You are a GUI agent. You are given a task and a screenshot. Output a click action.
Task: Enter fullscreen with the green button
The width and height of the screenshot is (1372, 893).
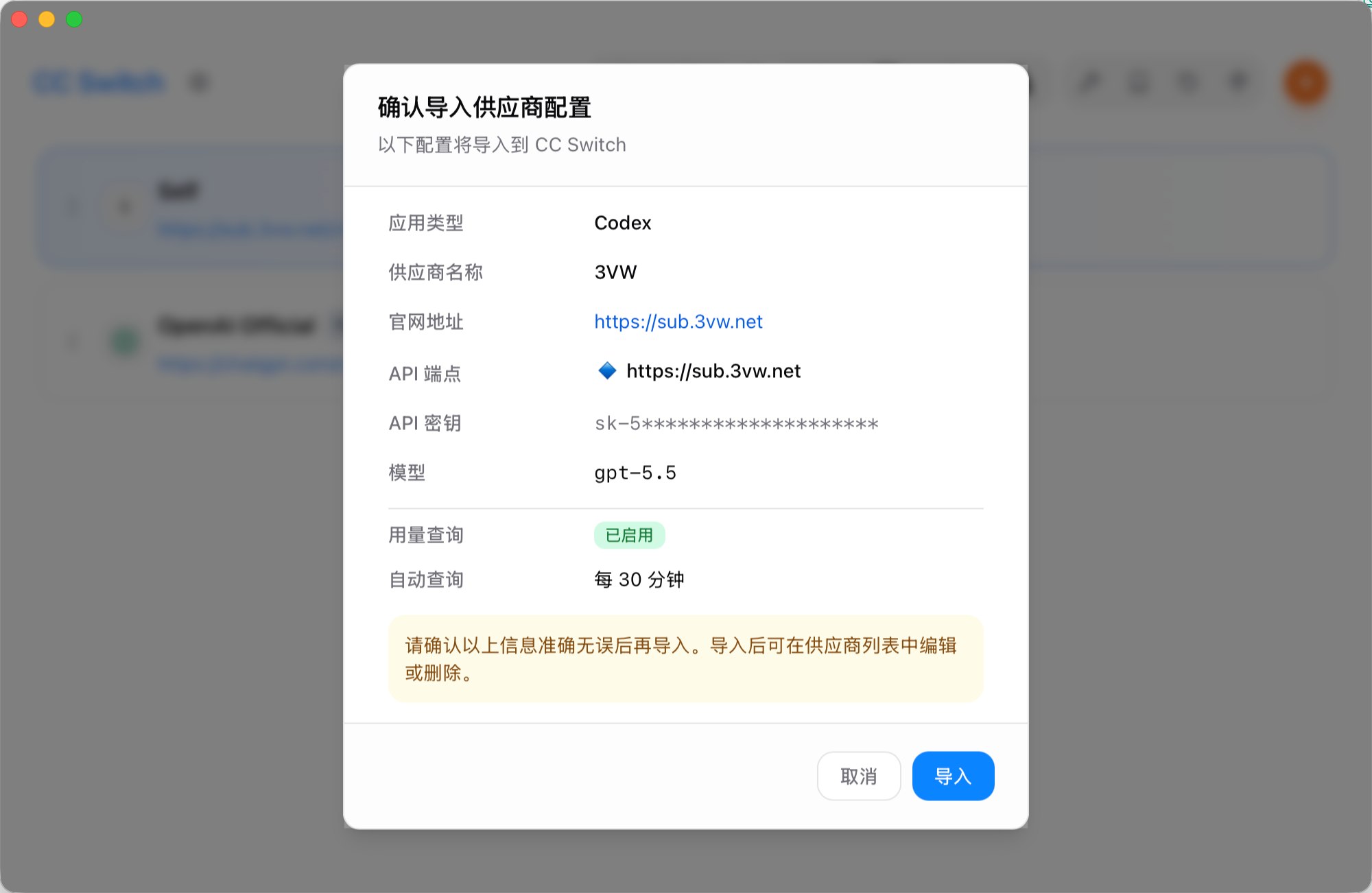[x=74, y=19]
